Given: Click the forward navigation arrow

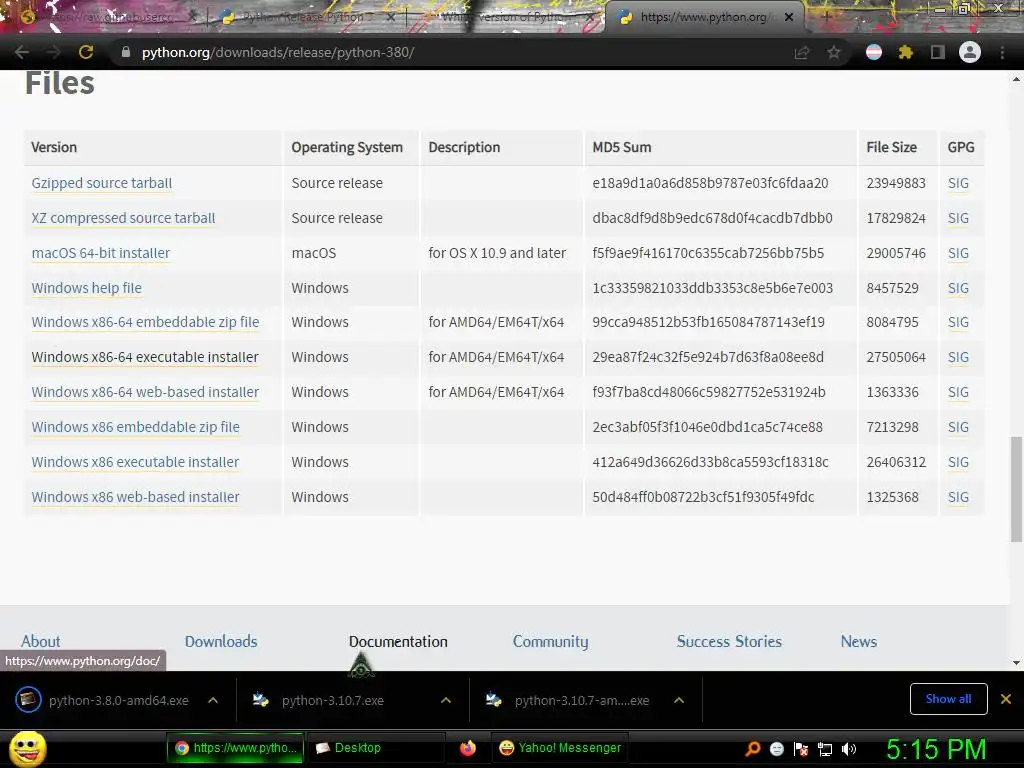Looking at the screenshot, I should 54,52.
